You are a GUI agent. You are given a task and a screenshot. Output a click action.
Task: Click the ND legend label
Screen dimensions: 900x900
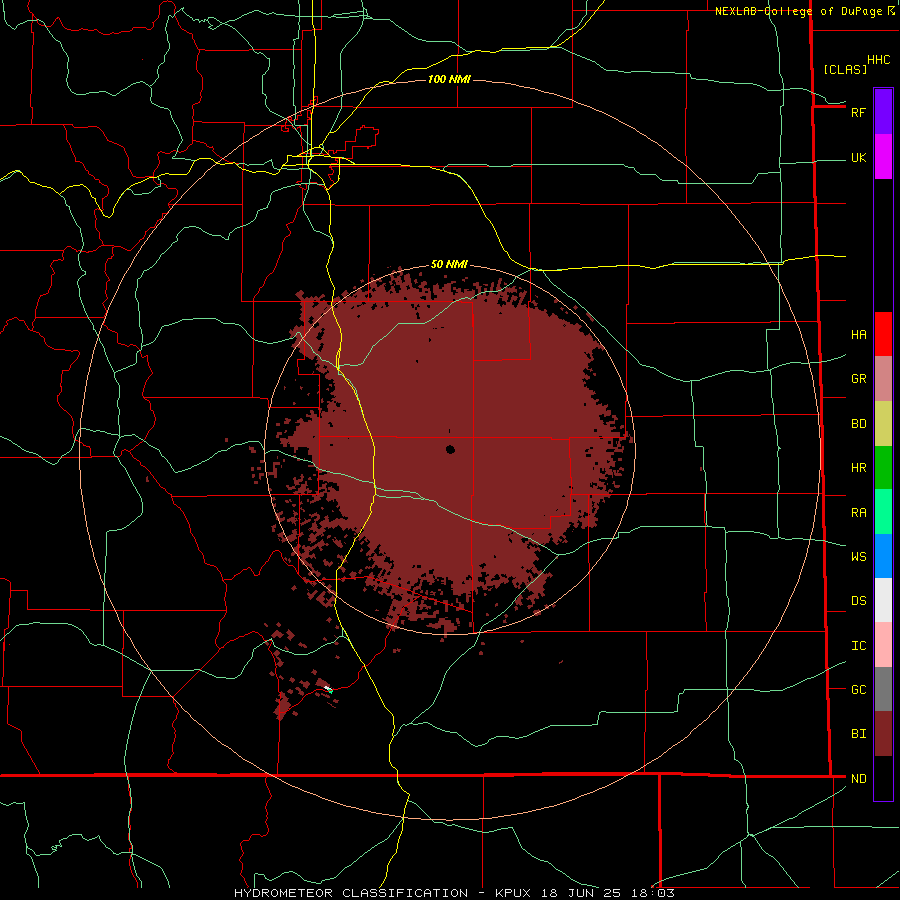859,779
